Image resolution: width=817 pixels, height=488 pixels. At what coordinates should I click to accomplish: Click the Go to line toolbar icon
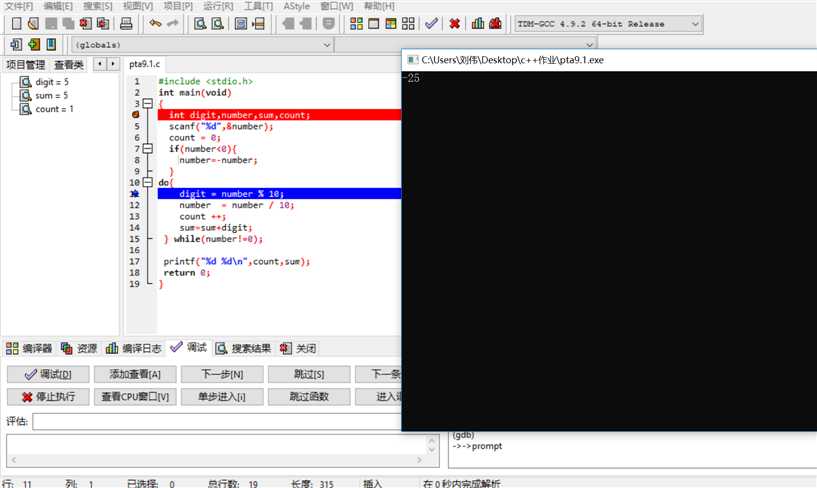click(x=258, y=23)
